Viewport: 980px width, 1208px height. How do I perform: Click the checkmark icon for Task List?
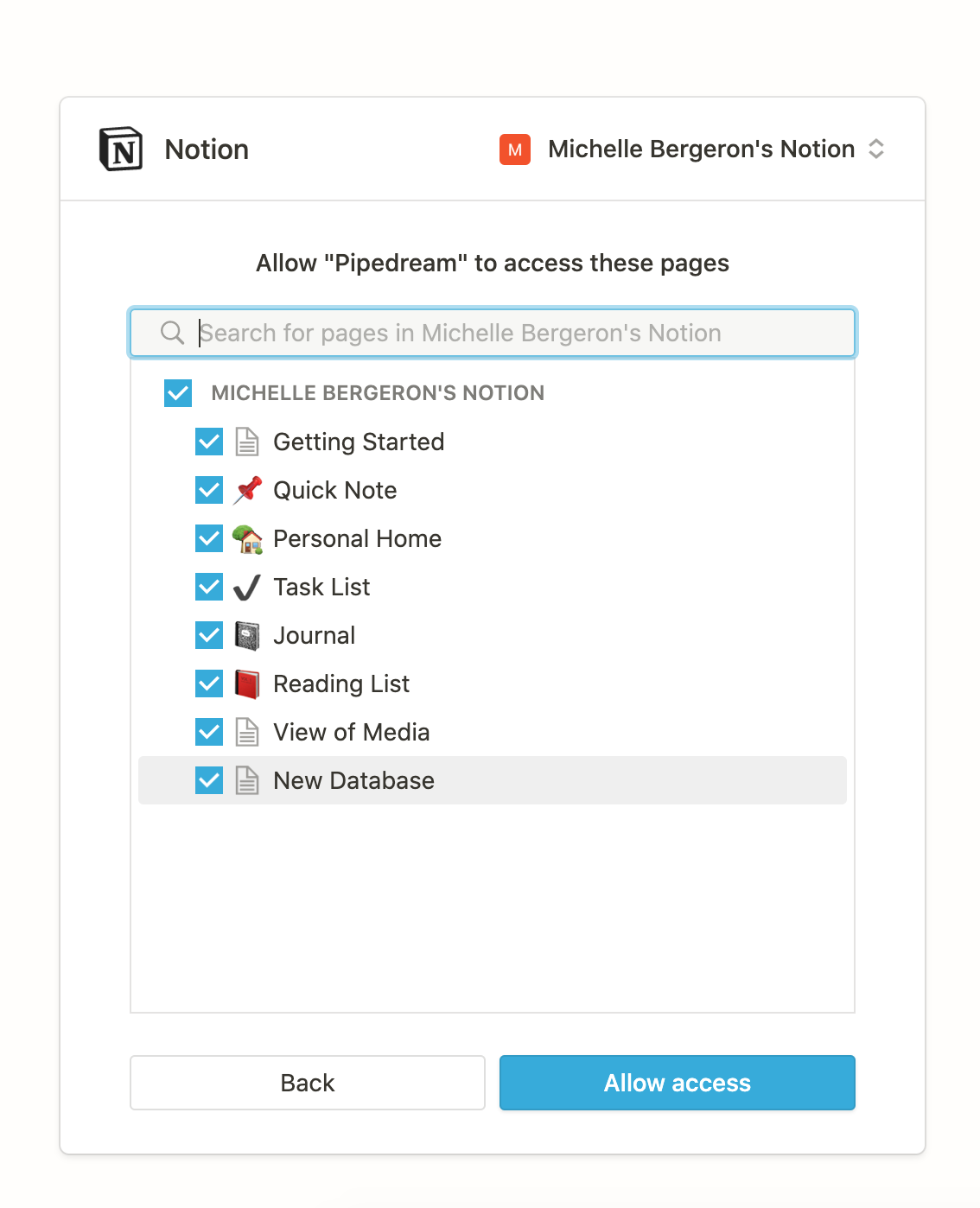pyautogui.click(x=246, y=587)
